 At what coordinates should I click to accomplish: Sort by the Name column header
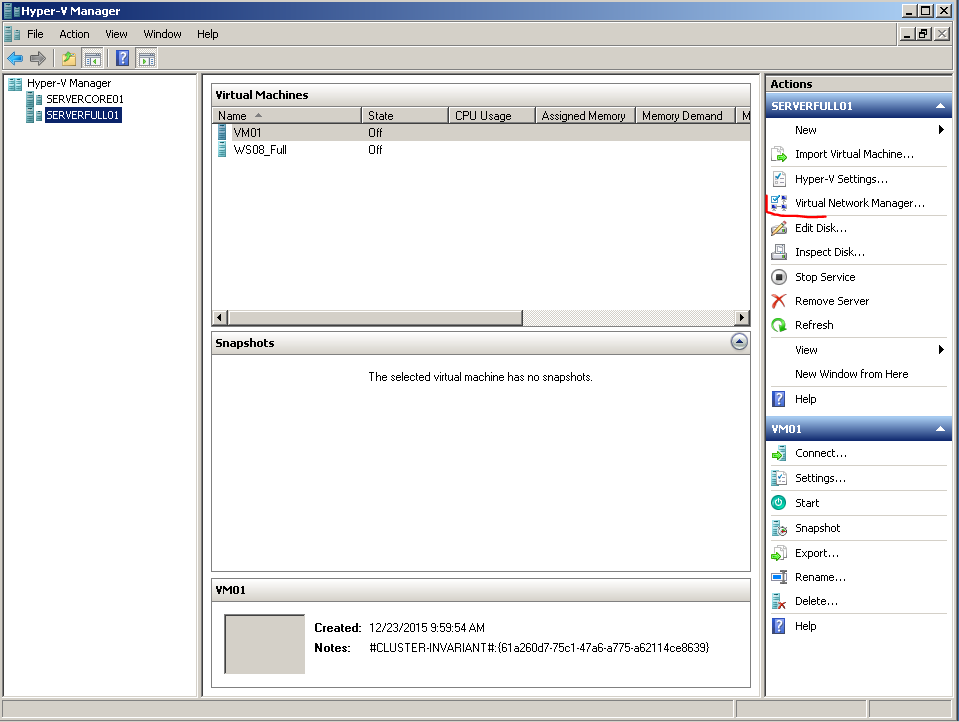(x=286, y=116)
